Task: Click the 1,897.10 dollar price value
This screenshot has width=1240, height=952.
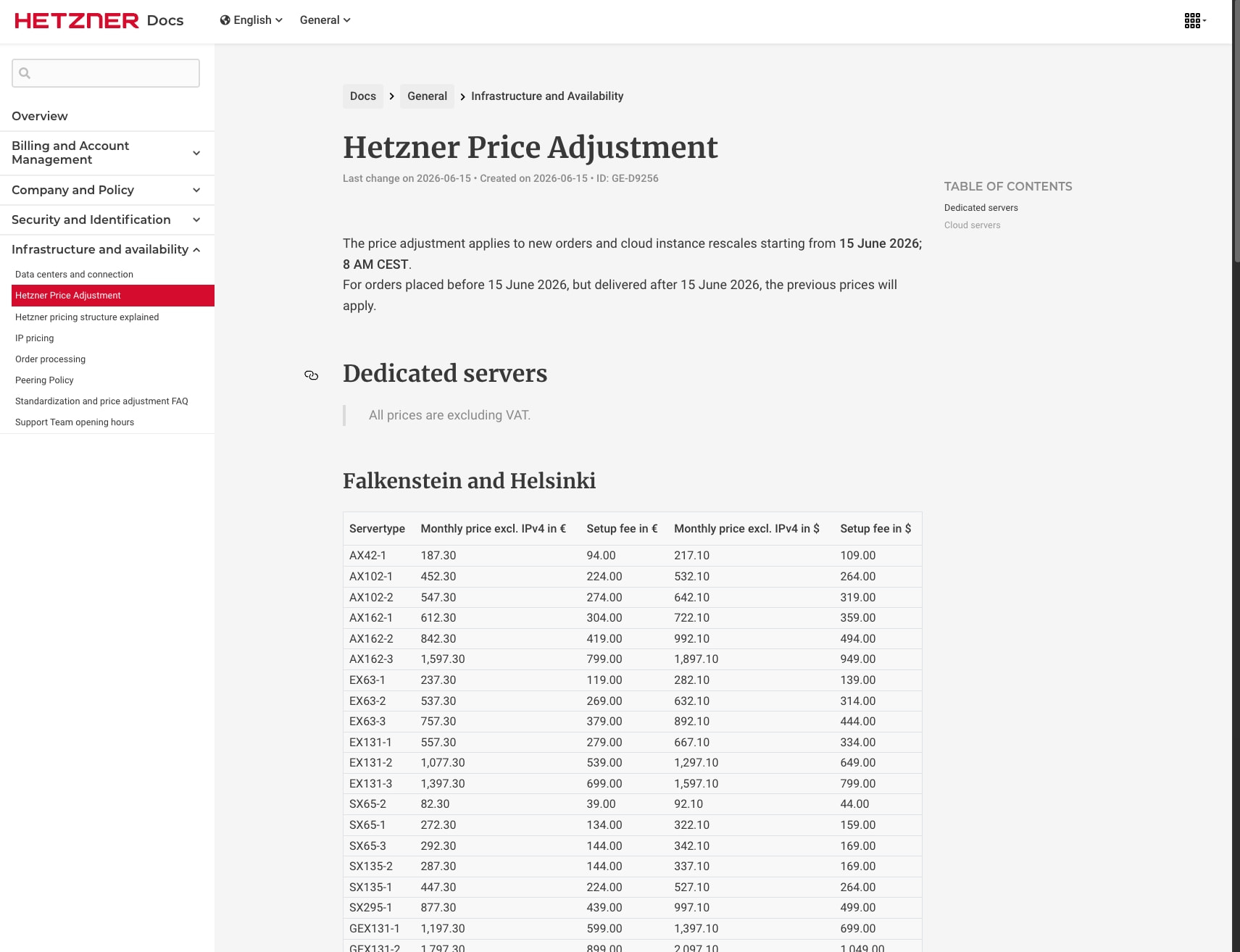Action: point(696,659)
